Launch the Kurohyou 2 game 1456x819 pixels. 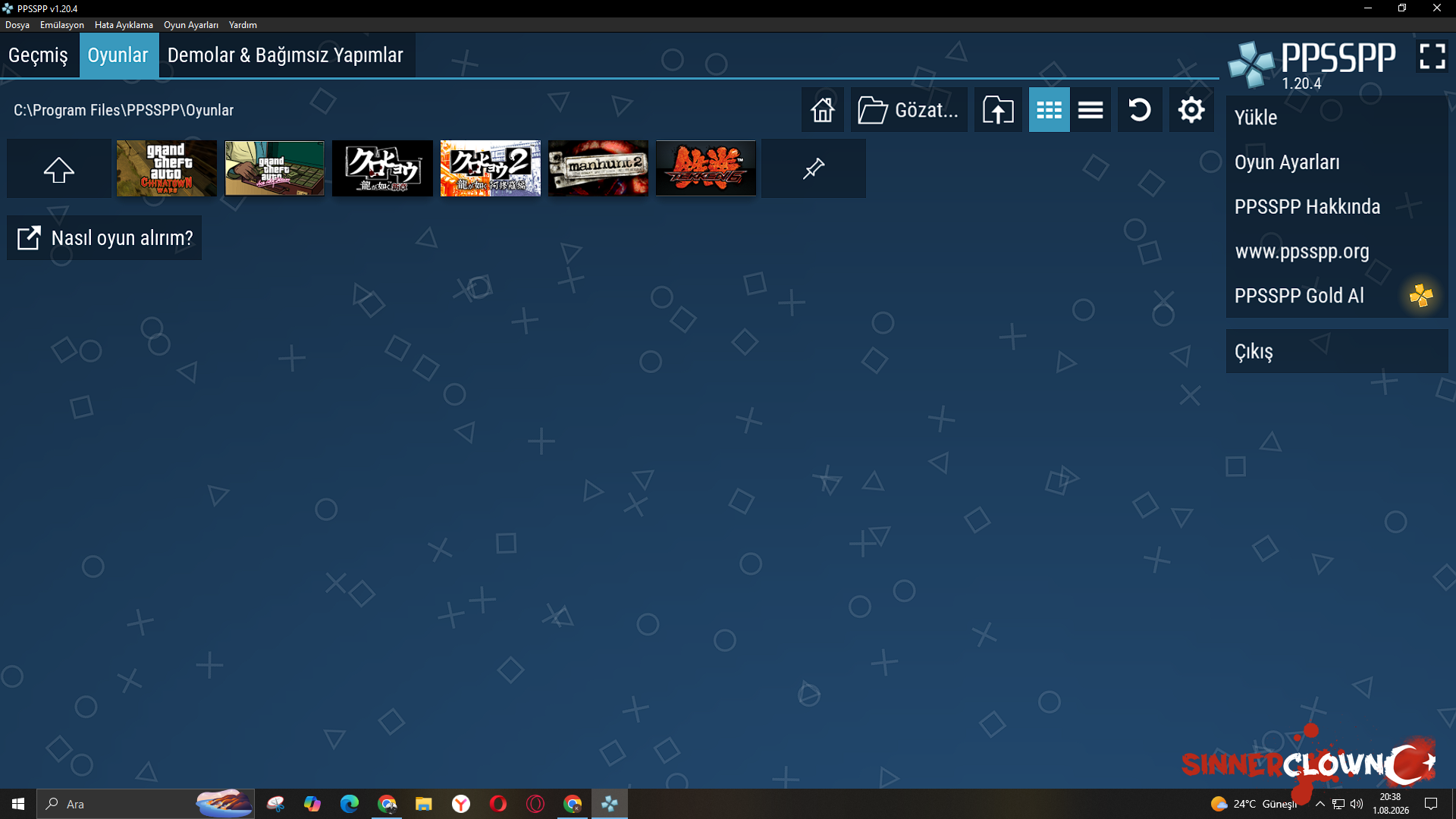click(490, 168)
